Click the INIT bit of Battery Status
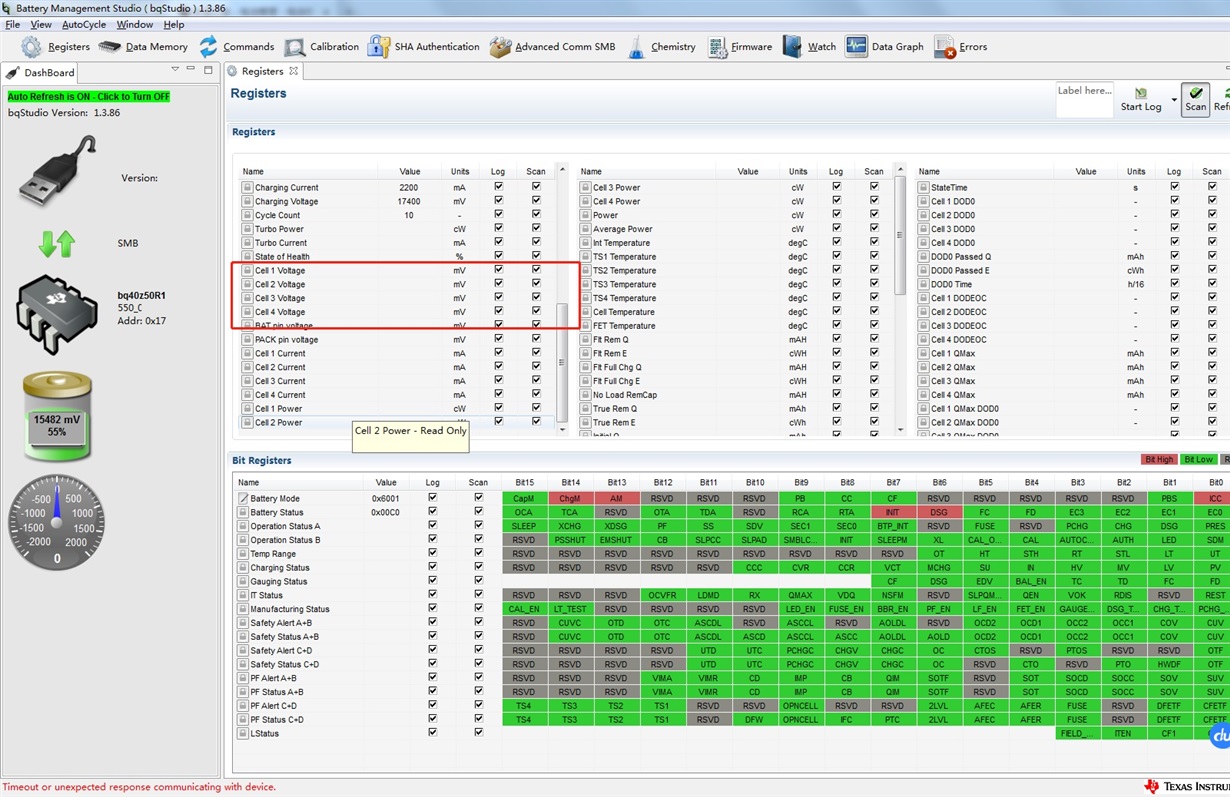This screenshot has width=1230, height=797. click(x=892, y=512)
